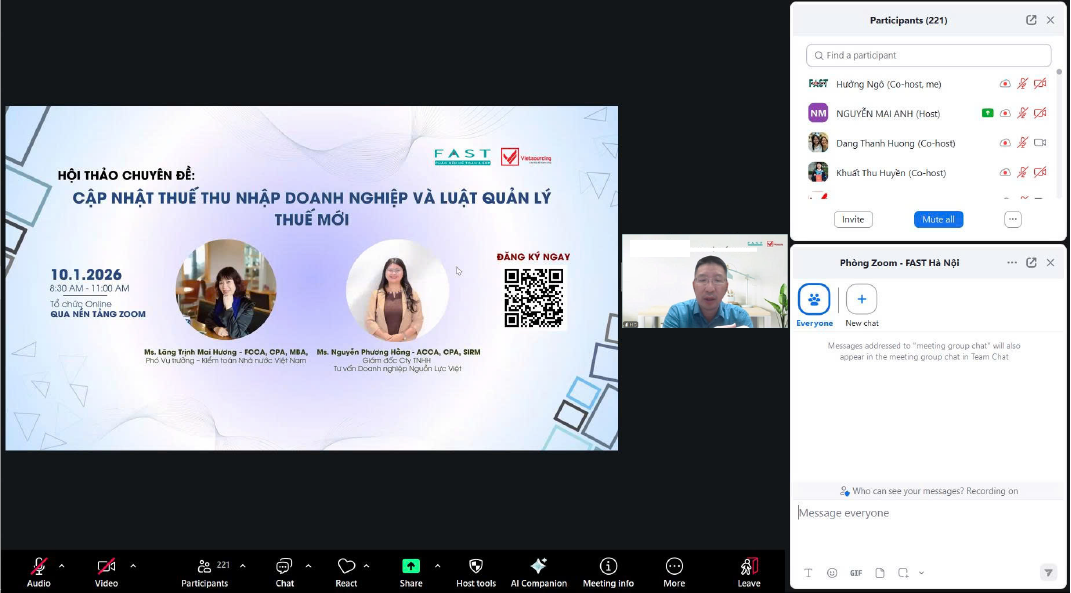Screen dimensions: 1071x593
Task: Turn on camera with the Video button
Action: 106,567
